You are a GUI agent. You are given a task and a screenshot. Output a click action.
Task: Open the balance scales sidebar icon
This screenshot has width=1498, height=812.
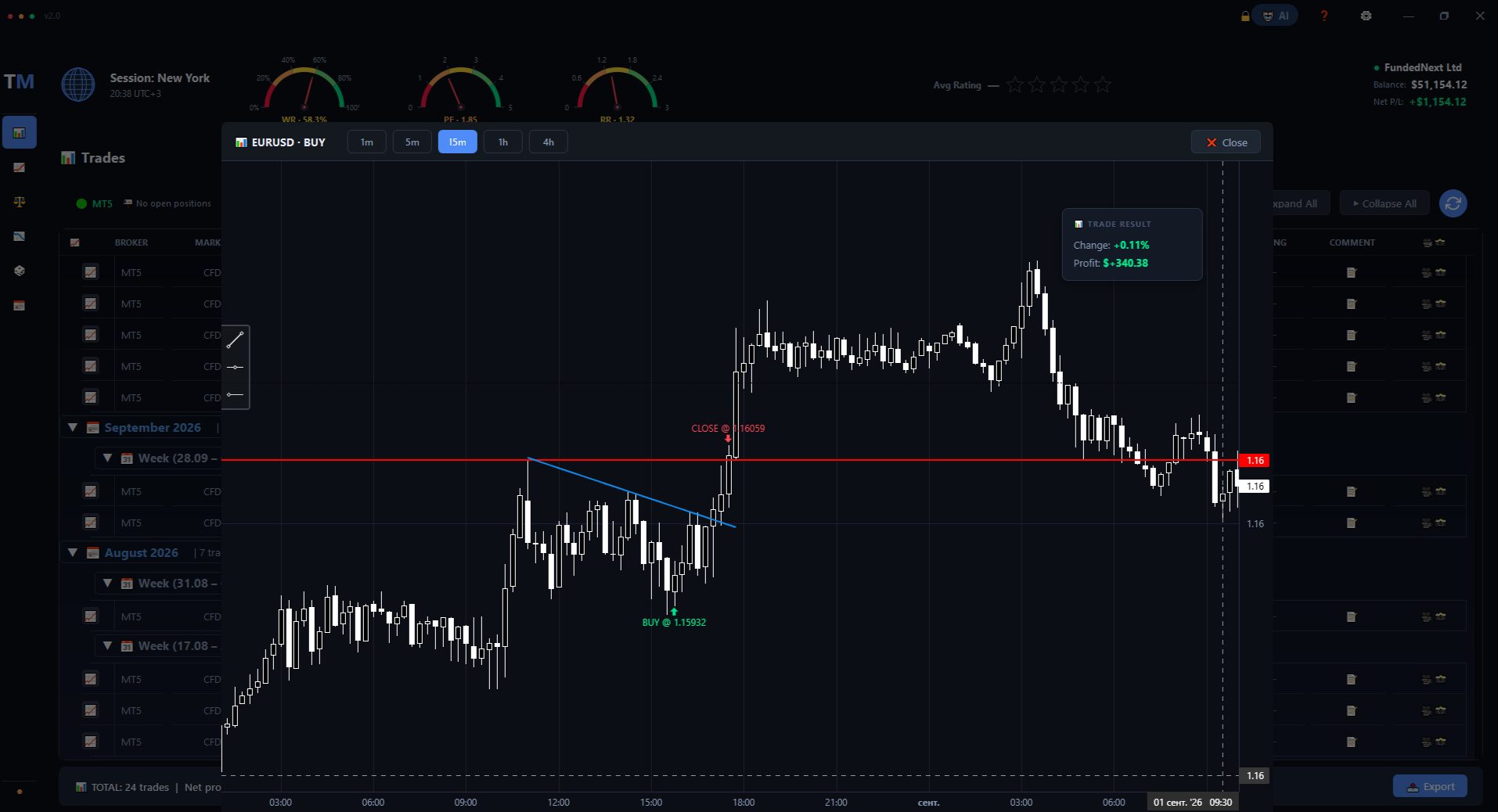pyautogui.click(x=20, y=202)
